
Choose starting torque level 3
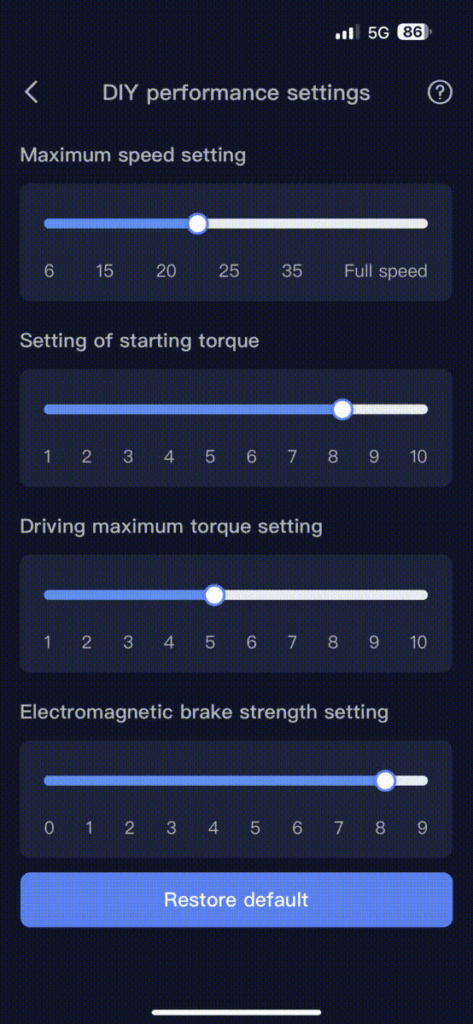click(128, 456)
